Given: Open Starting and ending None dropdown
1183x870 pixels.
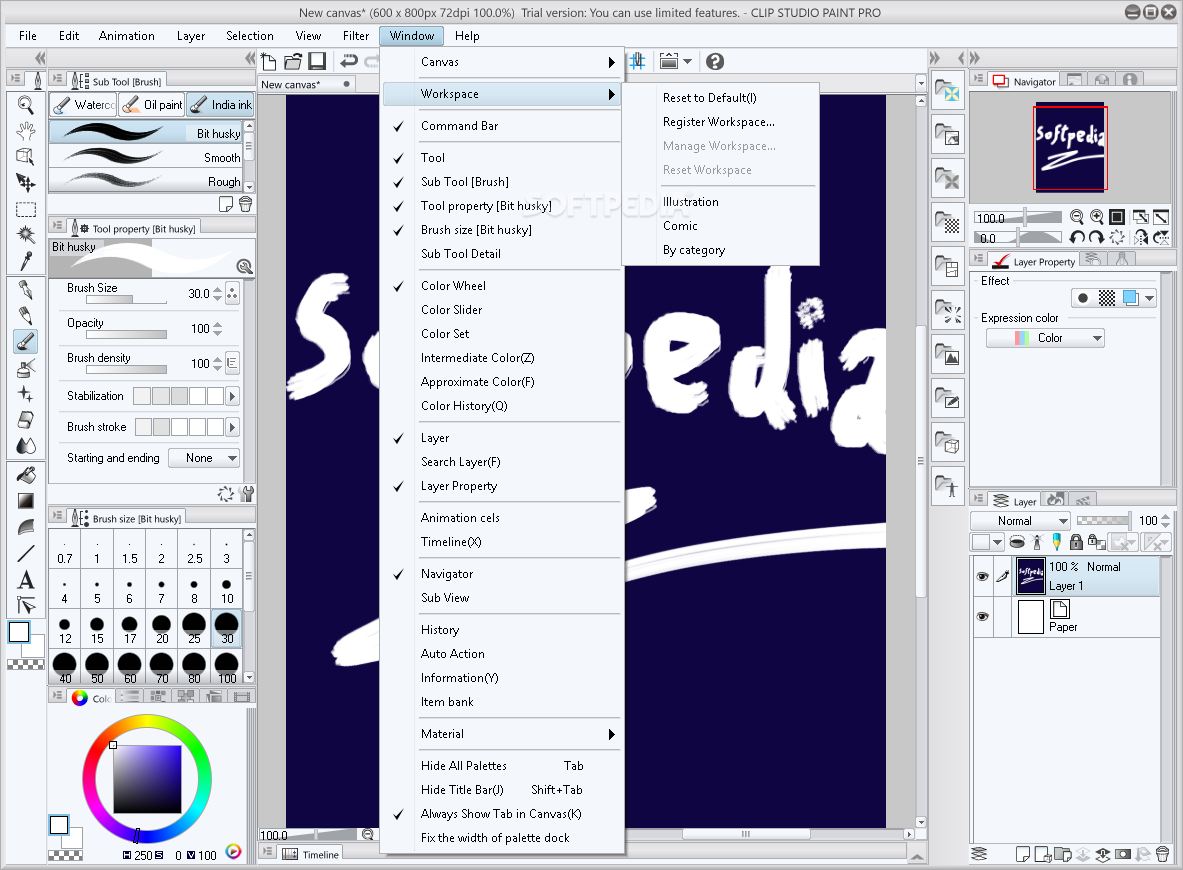Looking at the screenshot, I should pyautogui.click(x=204, y=458).
